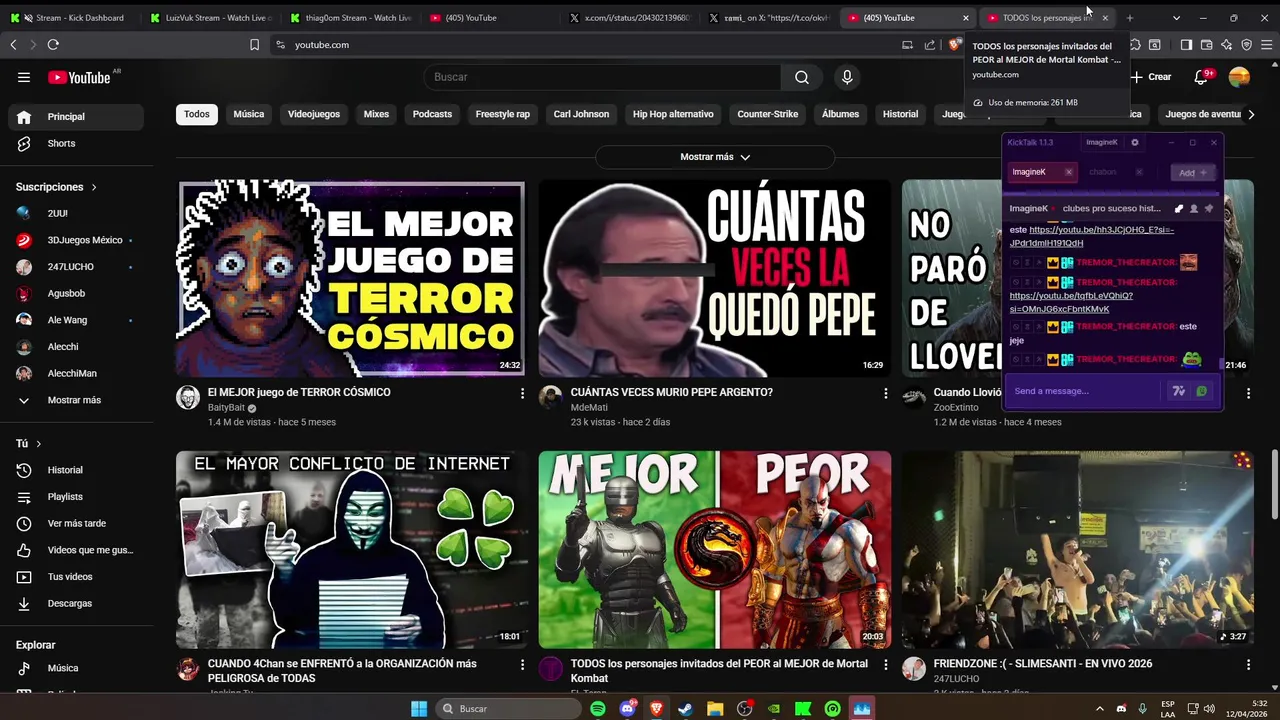1280x720 pixels.
Task: Select the Música filter chip
Action: coord(249,114)
